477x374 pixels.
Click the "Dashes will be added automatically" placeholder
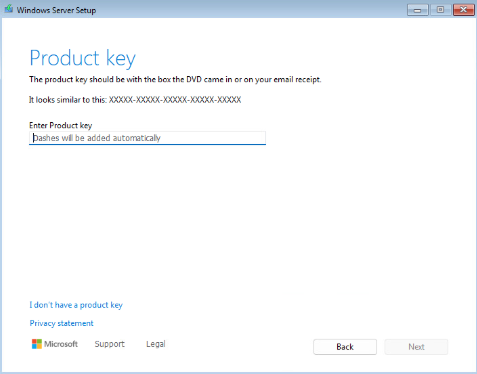pos(97,138)
